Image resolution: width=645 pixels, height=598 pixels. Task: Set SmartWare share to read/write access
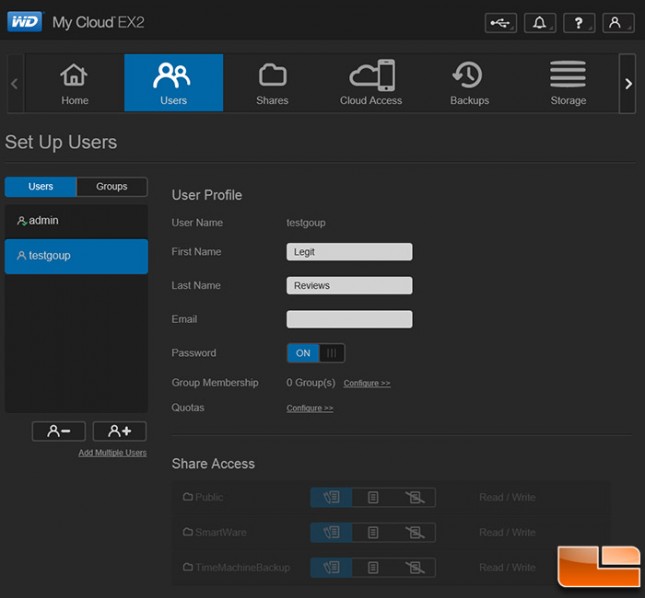pyautogui.click(x=331, y=533)
